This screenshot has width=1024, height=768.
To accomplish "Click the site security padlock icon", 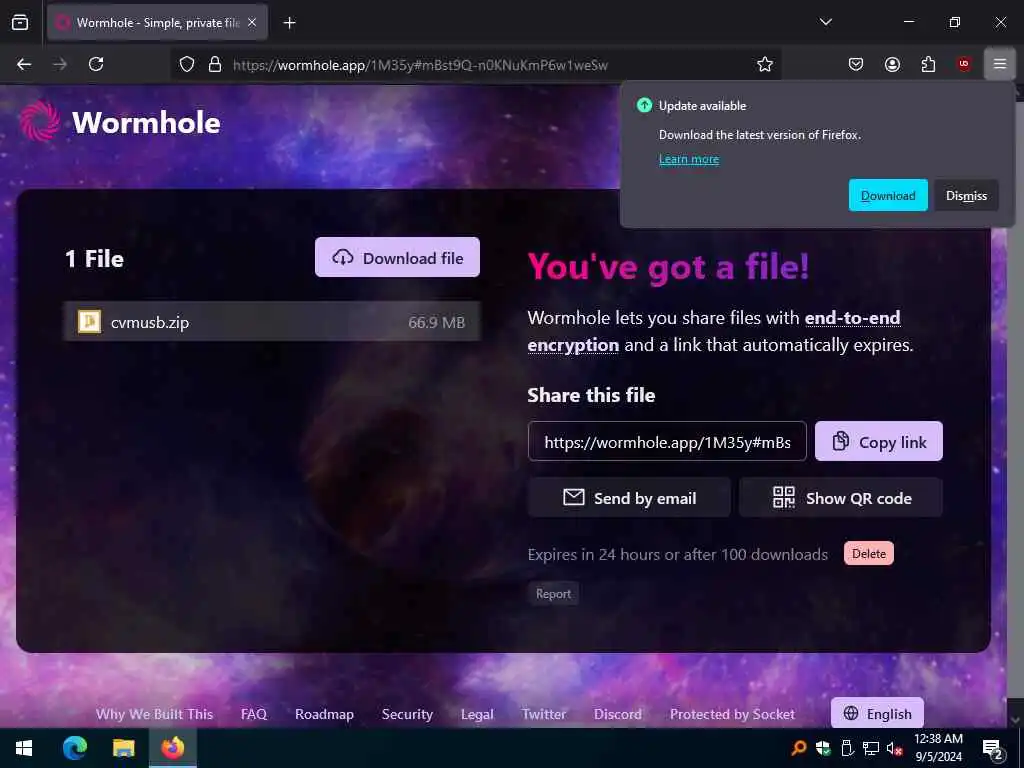I will click(x=215, y=64).
